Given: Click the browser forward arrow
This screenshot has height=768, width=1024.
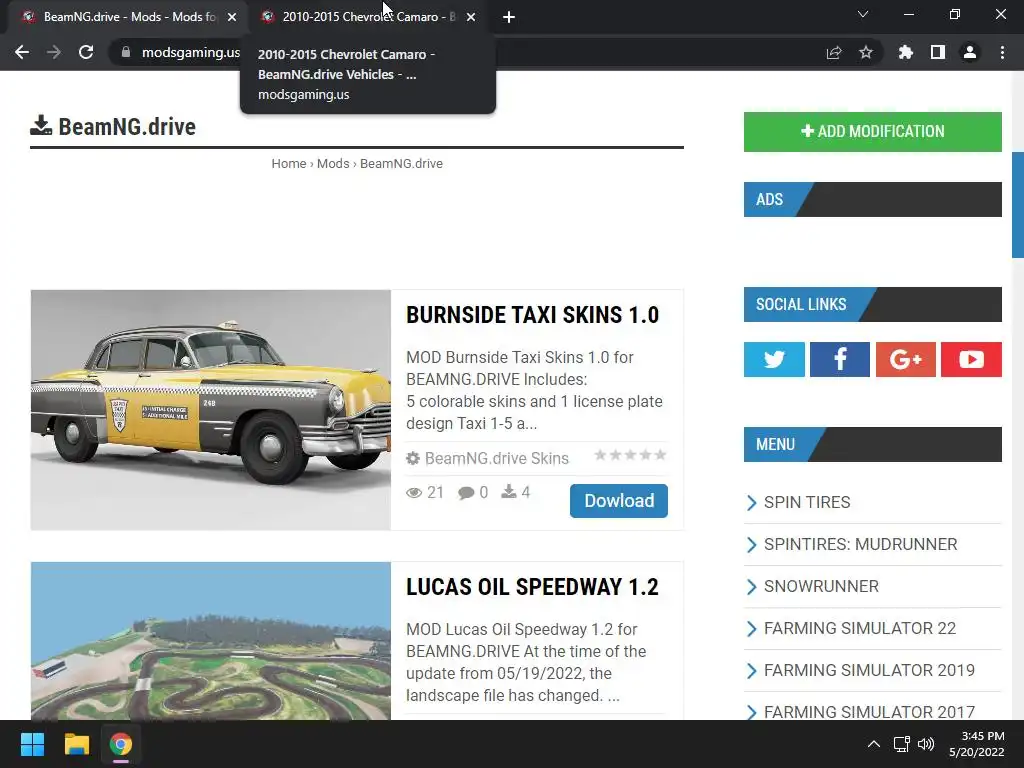Looking at the screenshot, I should point(54,52).
